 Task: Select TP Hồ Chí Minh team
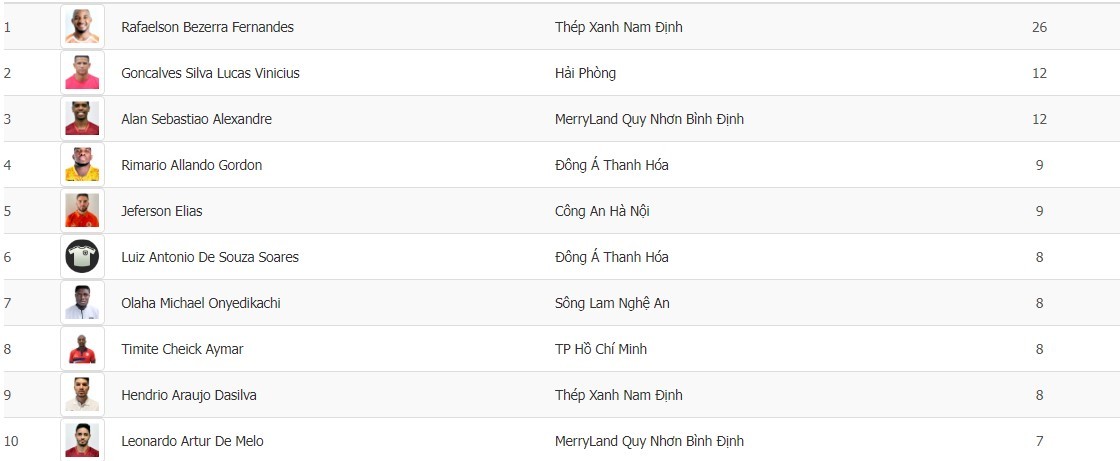click(x=601, y=349)
